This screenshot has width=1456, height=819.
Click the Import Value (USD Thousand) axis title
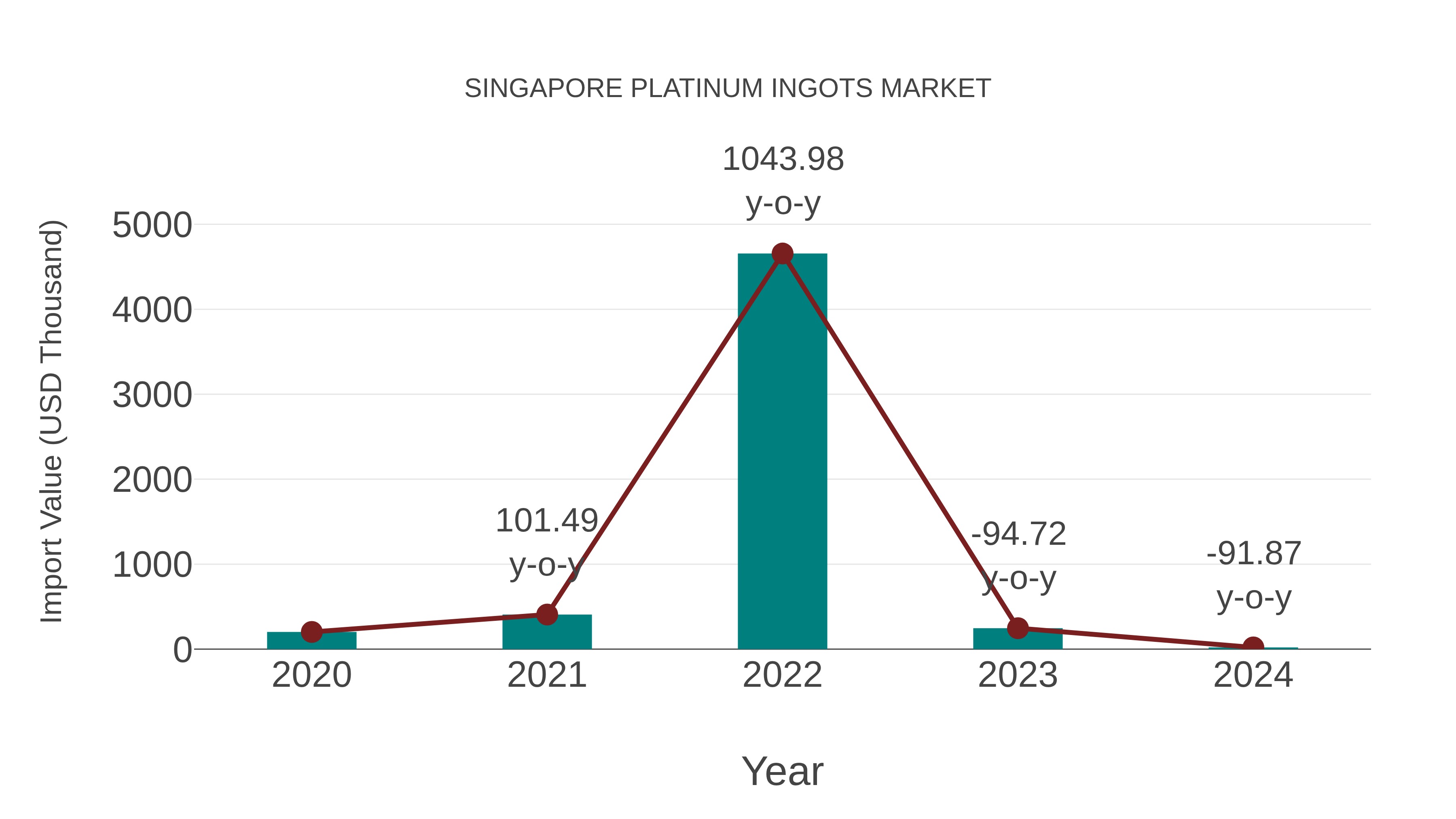pyautogui.click(x=52, y=422)
